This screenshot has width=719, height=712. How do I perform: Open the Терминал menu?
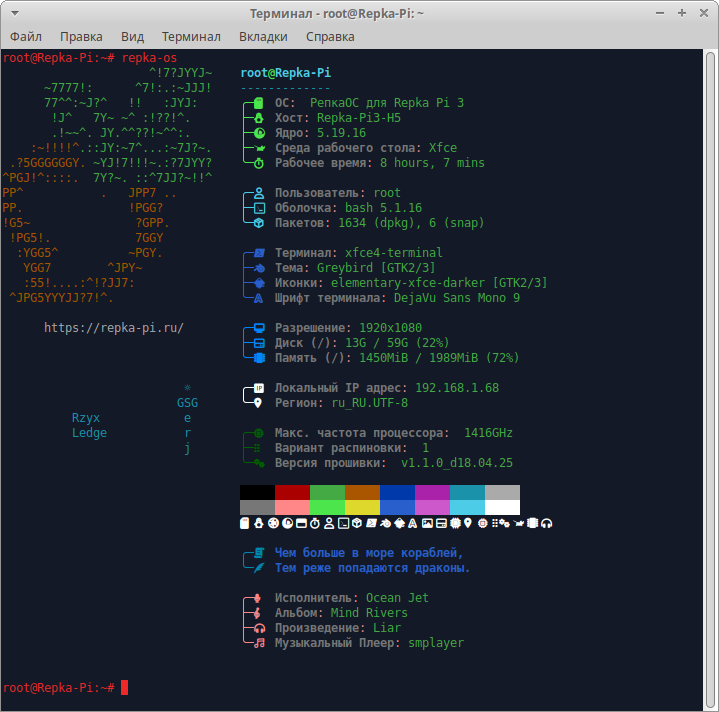pos(191,37)
